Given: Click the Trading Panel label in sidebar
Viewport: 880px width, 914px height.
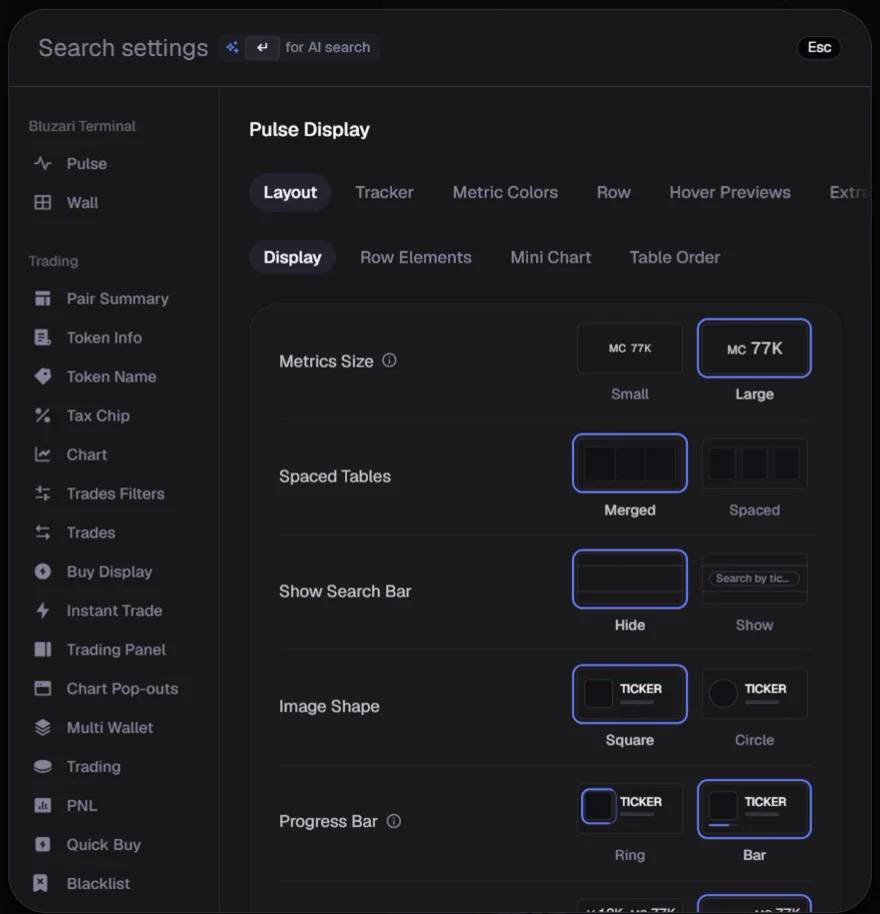Looking at the screenshot, I should (x=117, y=649).
